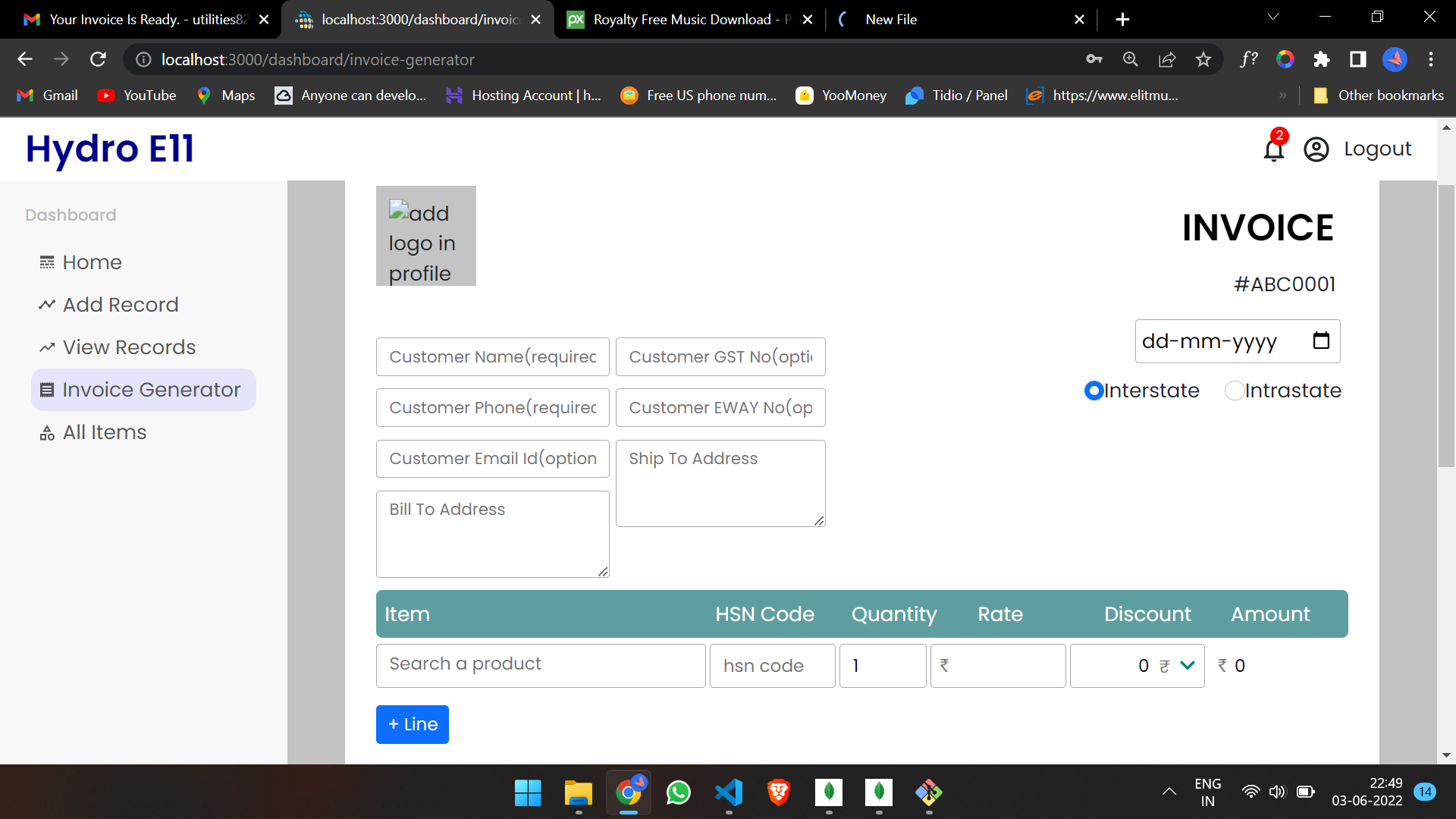Click the Logout link
The height and width of the screenshot is (819, 1456).
tap(1377, 149)
